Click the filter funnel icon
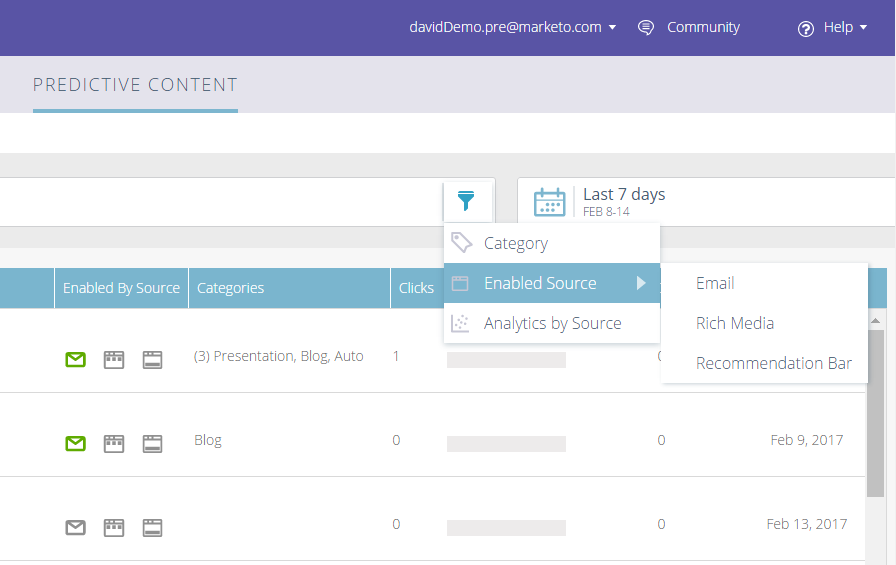The height and width of the screenshot is (565, 896). 466,201
